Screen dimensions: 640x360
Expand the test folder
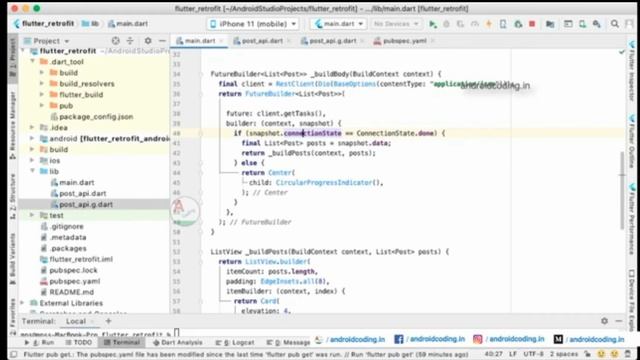pyautogui.click(x=32, y=215)
